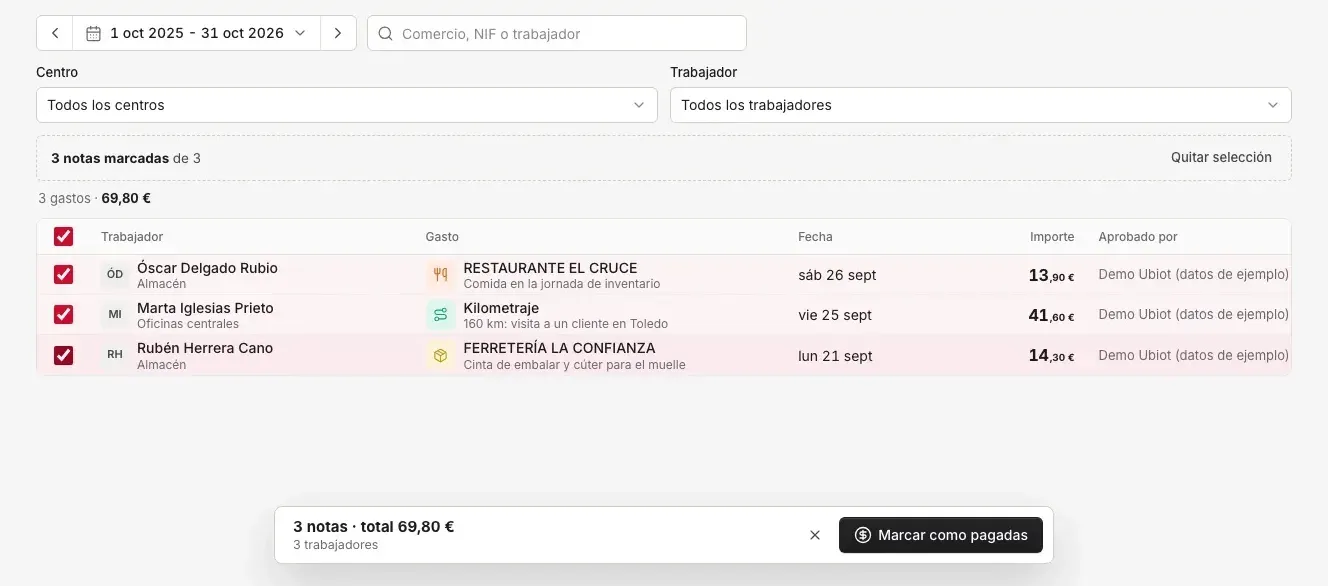
Task: Click Kilometraje expense title
Action: click(x=501, y=308)
